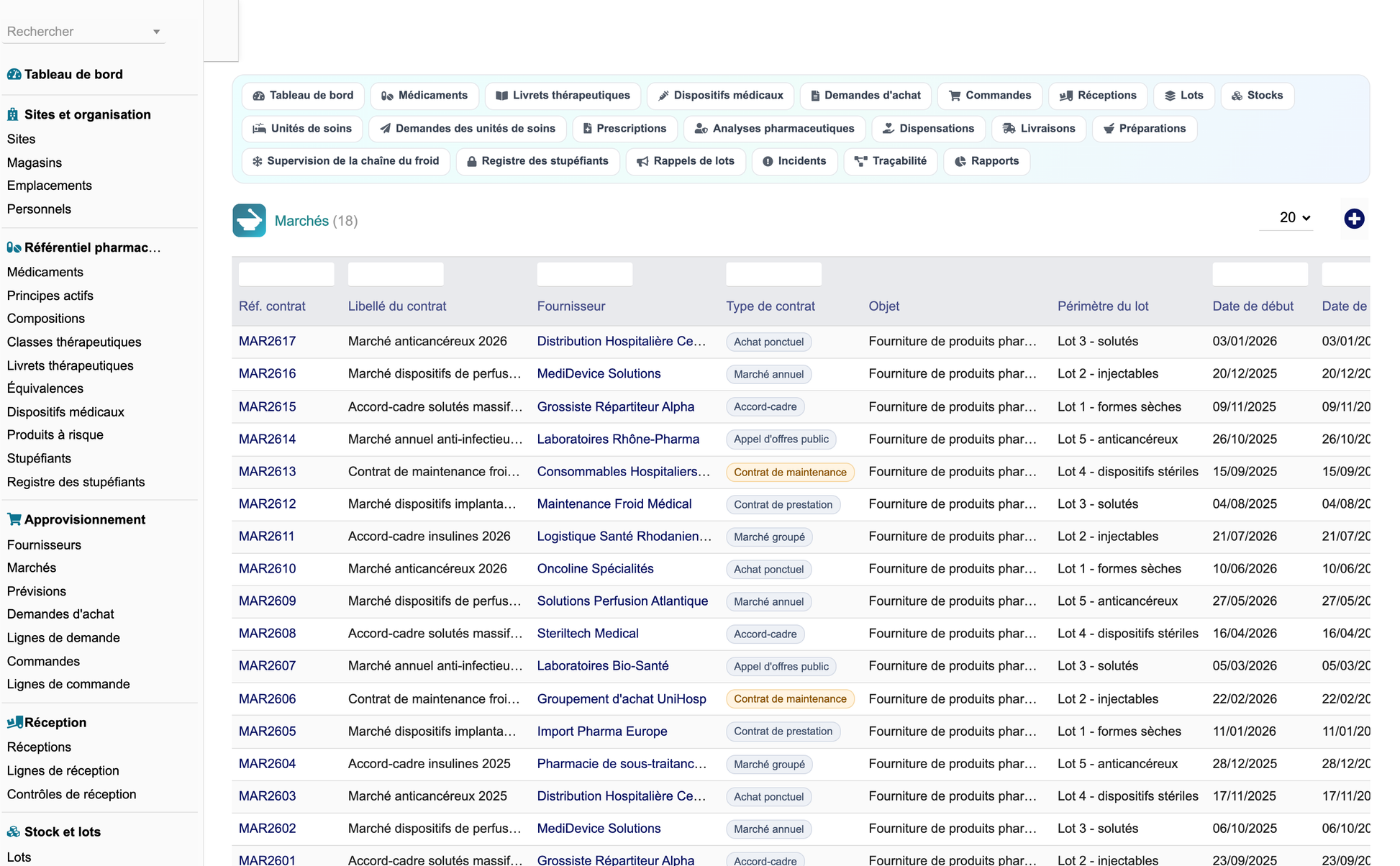Image resolution: width=1400 pixels, height=866 pixels.
Task: Open Incidents shortcut button
Action: click(794, 161)
